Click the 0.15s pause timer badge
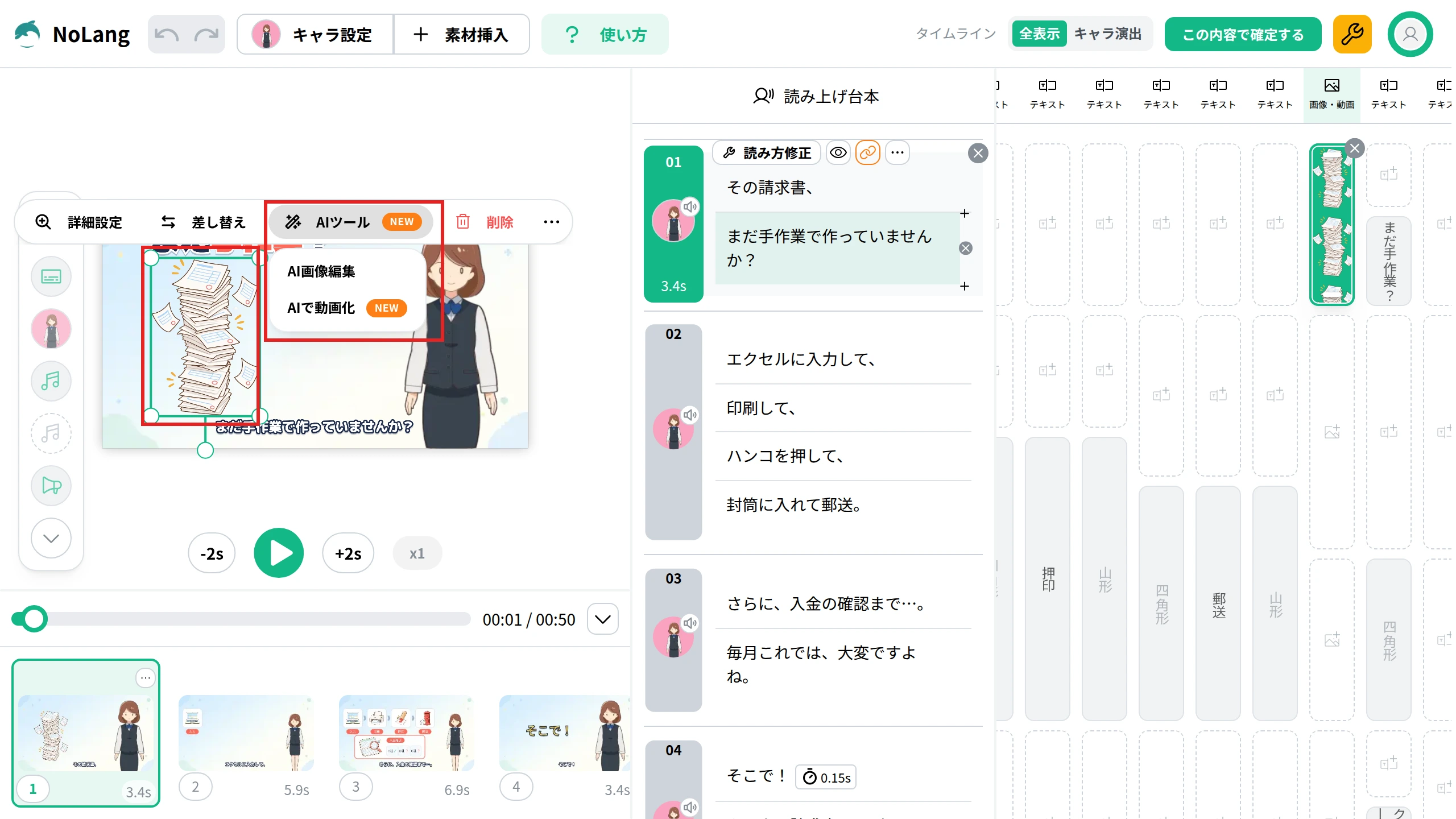The height and width of the screenshot is (819, 1456). click(x=826, y=777)
